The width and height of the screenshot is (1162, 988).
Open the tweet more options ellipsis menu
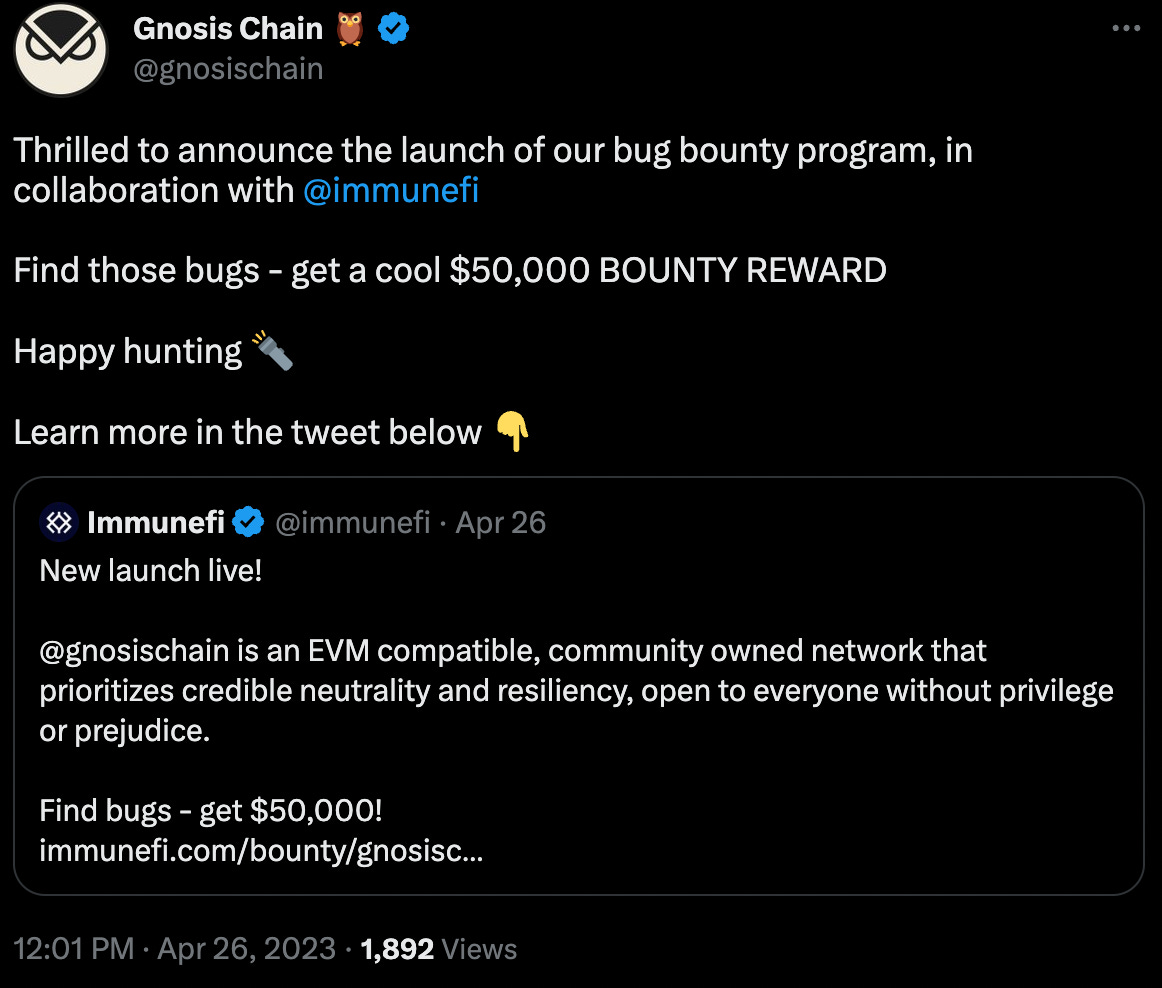pos(1127,28)
